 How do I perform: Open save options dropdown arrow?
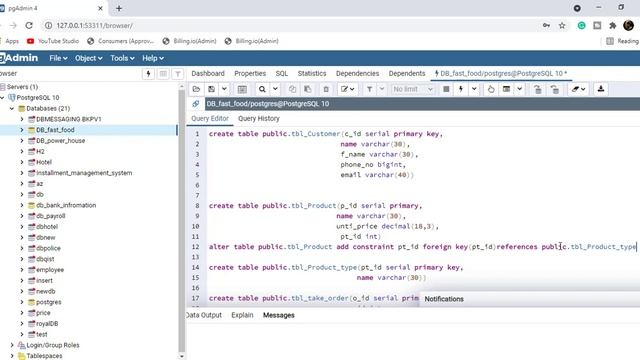point(224,89)
